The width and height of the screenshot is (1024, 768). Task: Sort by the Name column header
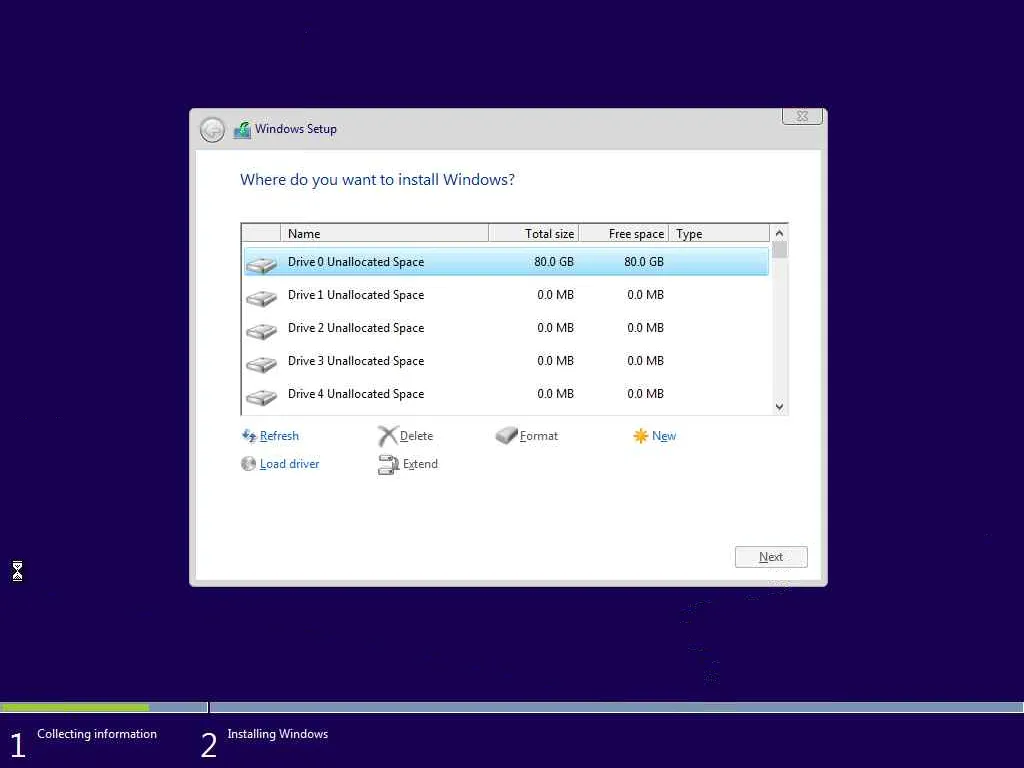[384, 233]
